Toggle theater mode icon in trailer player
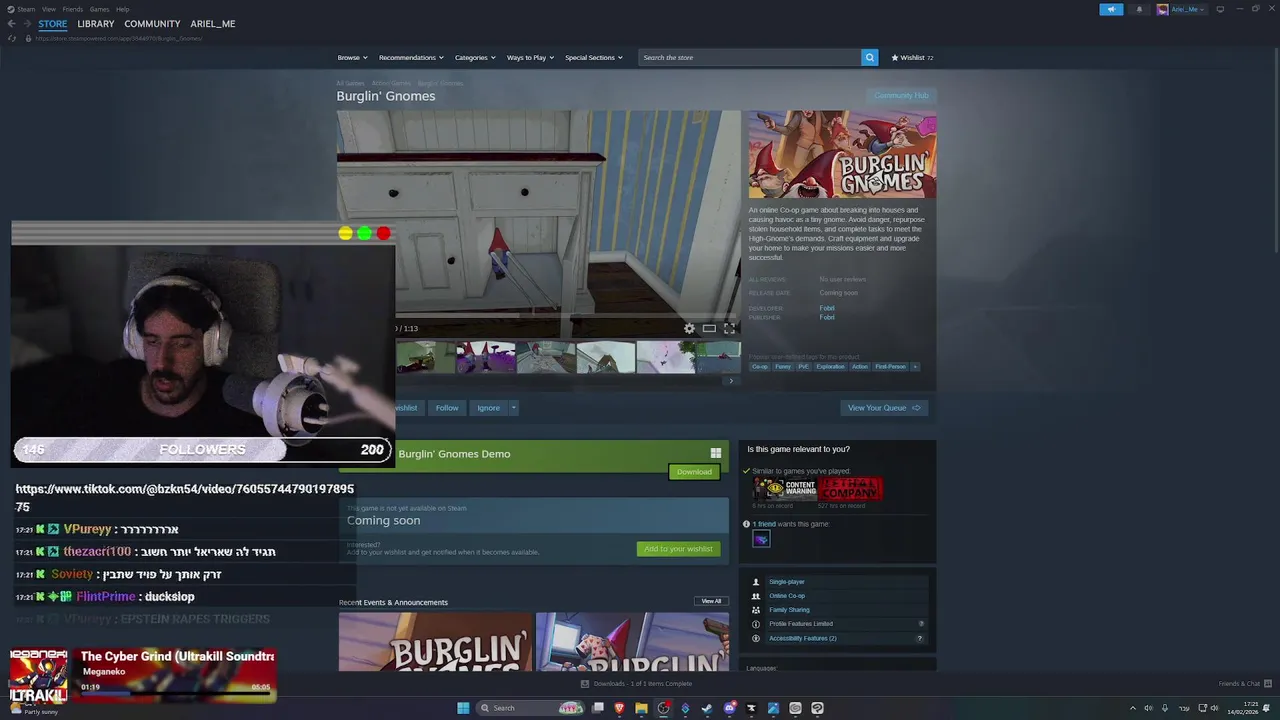 [x=709, y=328]
